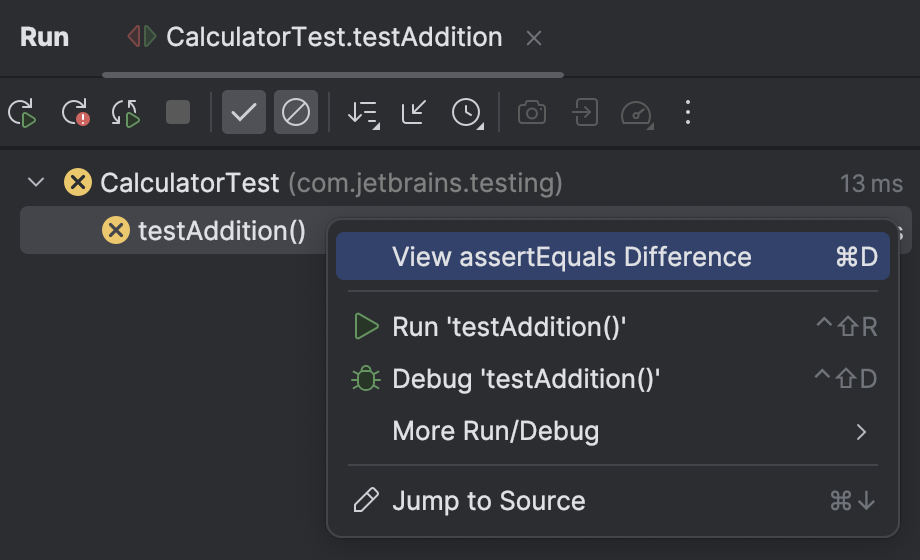Collapse all test results icon

413,112
